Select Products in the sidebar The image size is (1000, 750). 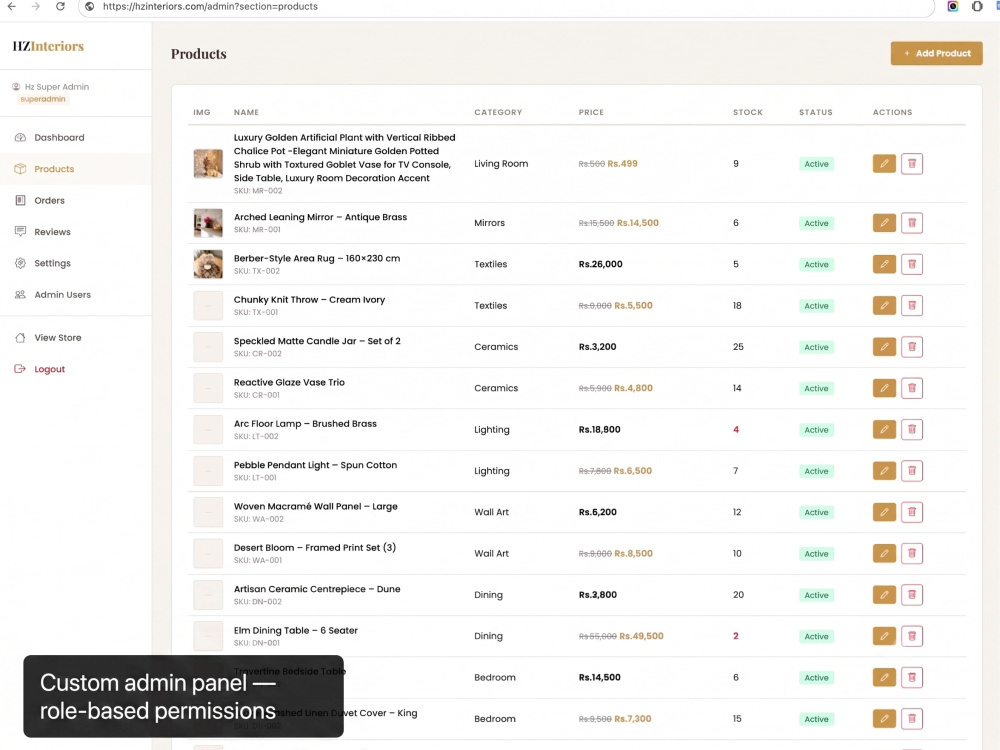coord(76,169)
